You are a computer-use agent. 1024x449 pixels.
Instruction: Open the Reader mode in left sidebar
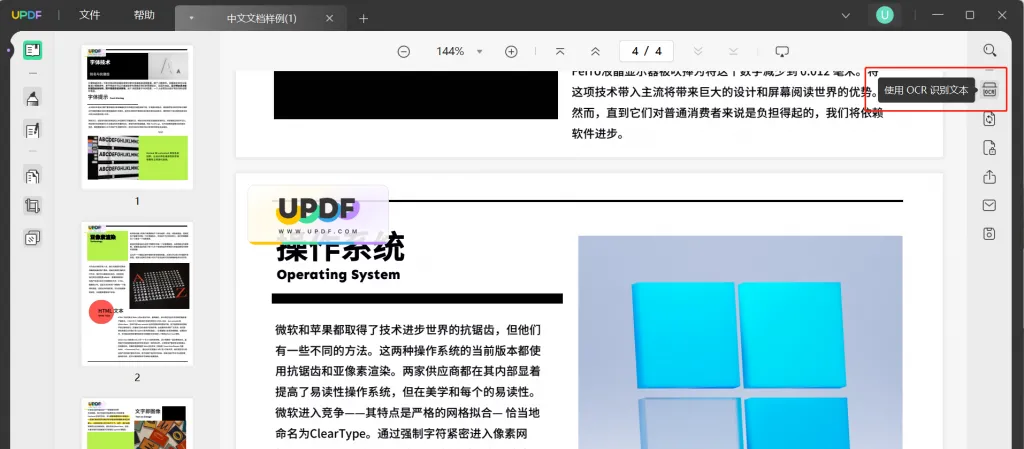coord(33,50)
